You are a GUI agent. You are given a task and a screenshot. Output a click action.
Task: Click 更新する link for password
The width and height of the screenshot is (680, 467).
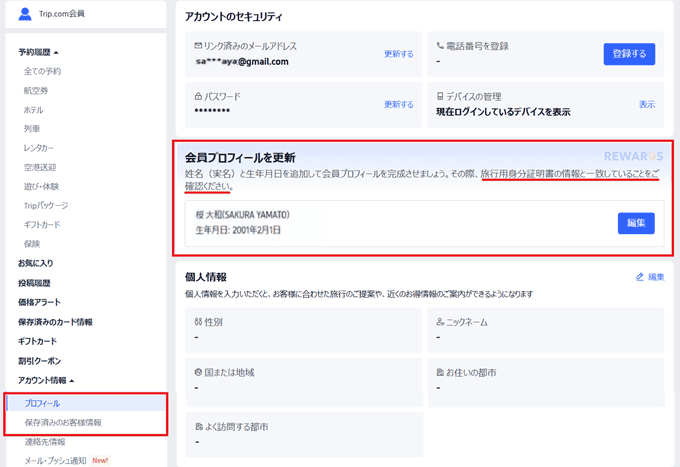[398, 104]
